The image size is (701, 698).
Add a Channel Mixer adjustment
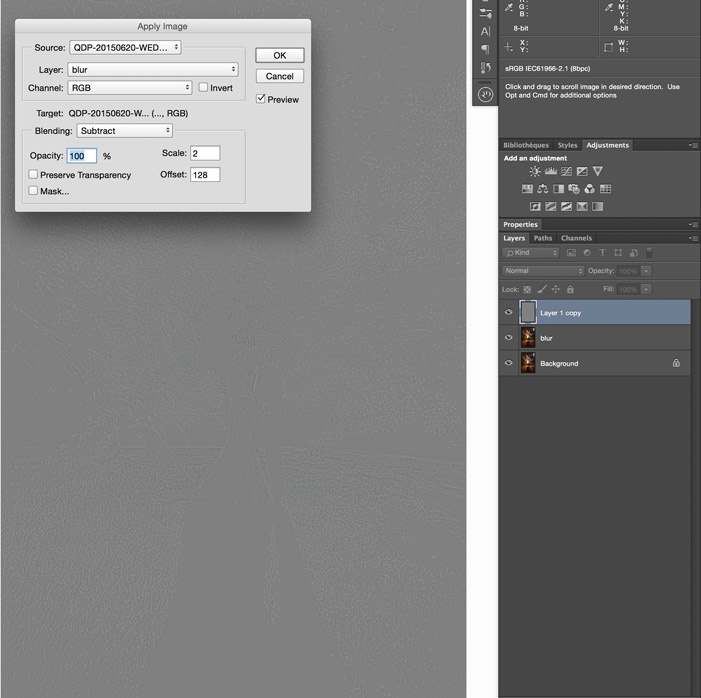tap(589, 189)
